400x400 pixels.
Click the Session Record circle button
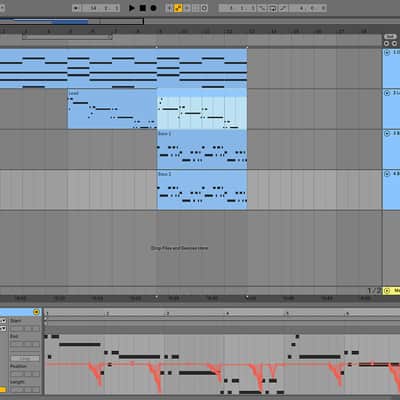coord(204,8)
